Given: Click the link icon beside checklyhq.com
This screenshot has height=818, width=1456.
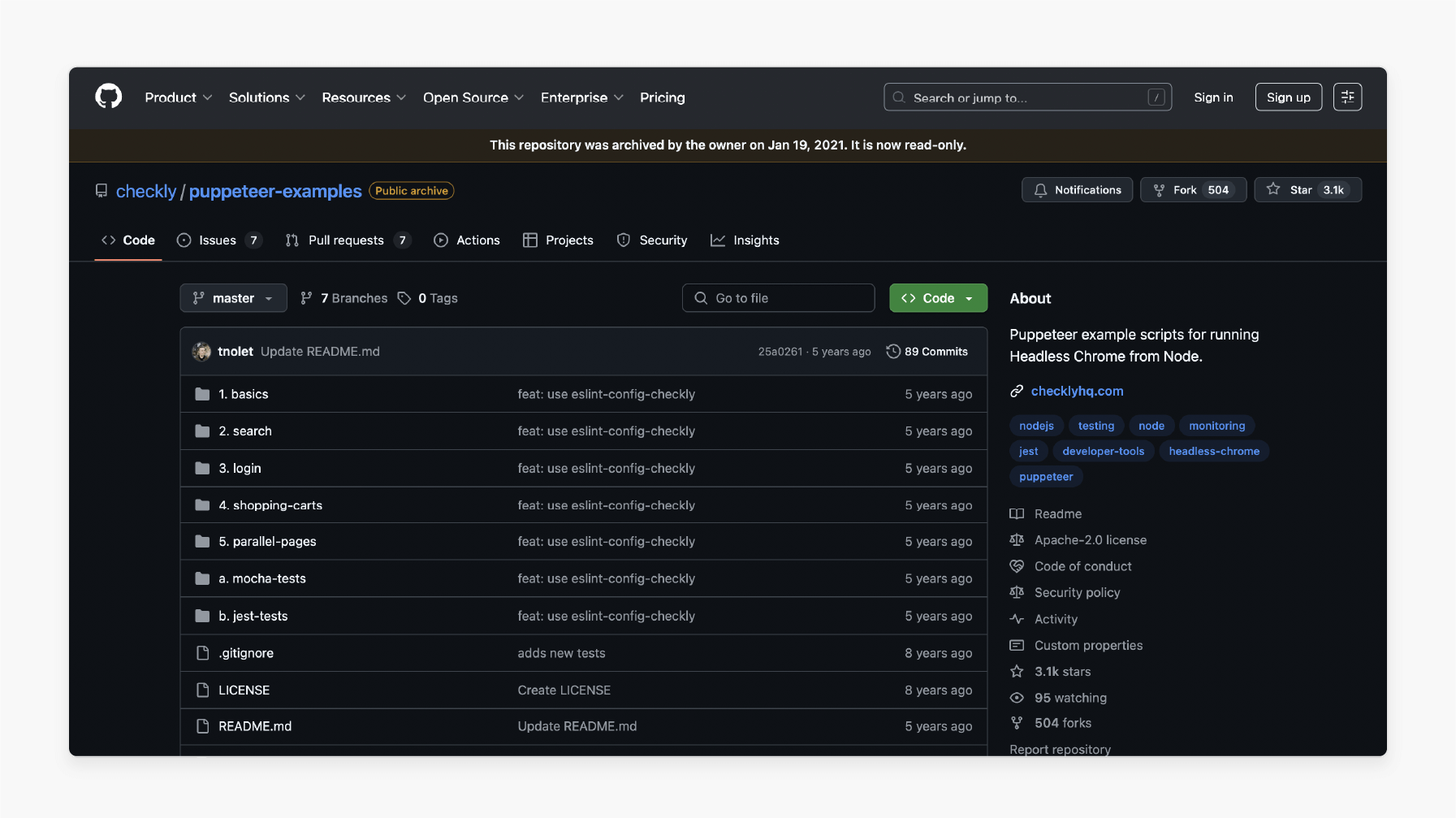Looking at the screenshot, I should [1017, 392].
